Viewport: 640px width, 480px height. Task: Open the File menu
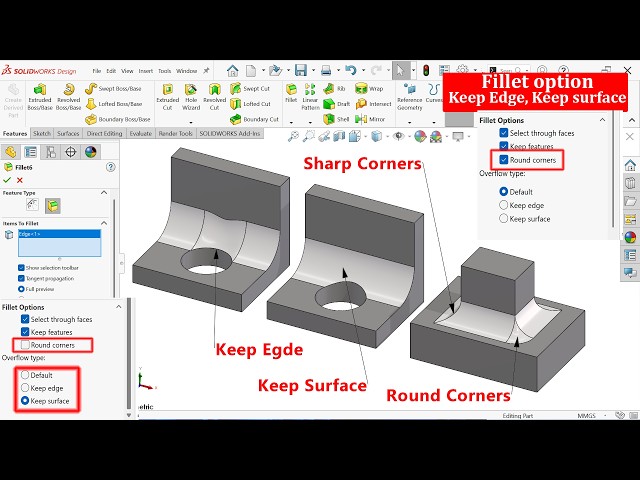pos(97,71)
